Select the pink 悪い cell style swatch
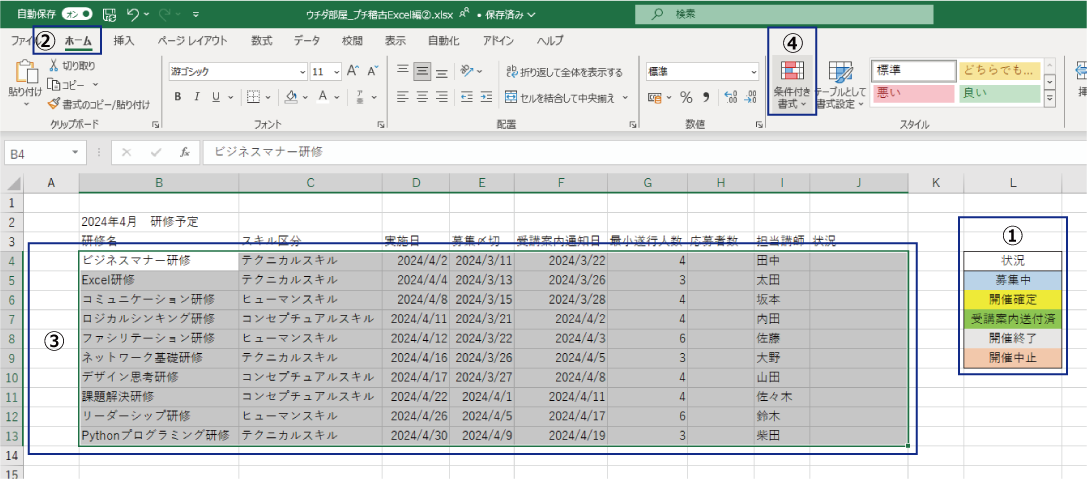Viewport: 1087px width, 479px height. pyautogui.click(x=914, y=93)
